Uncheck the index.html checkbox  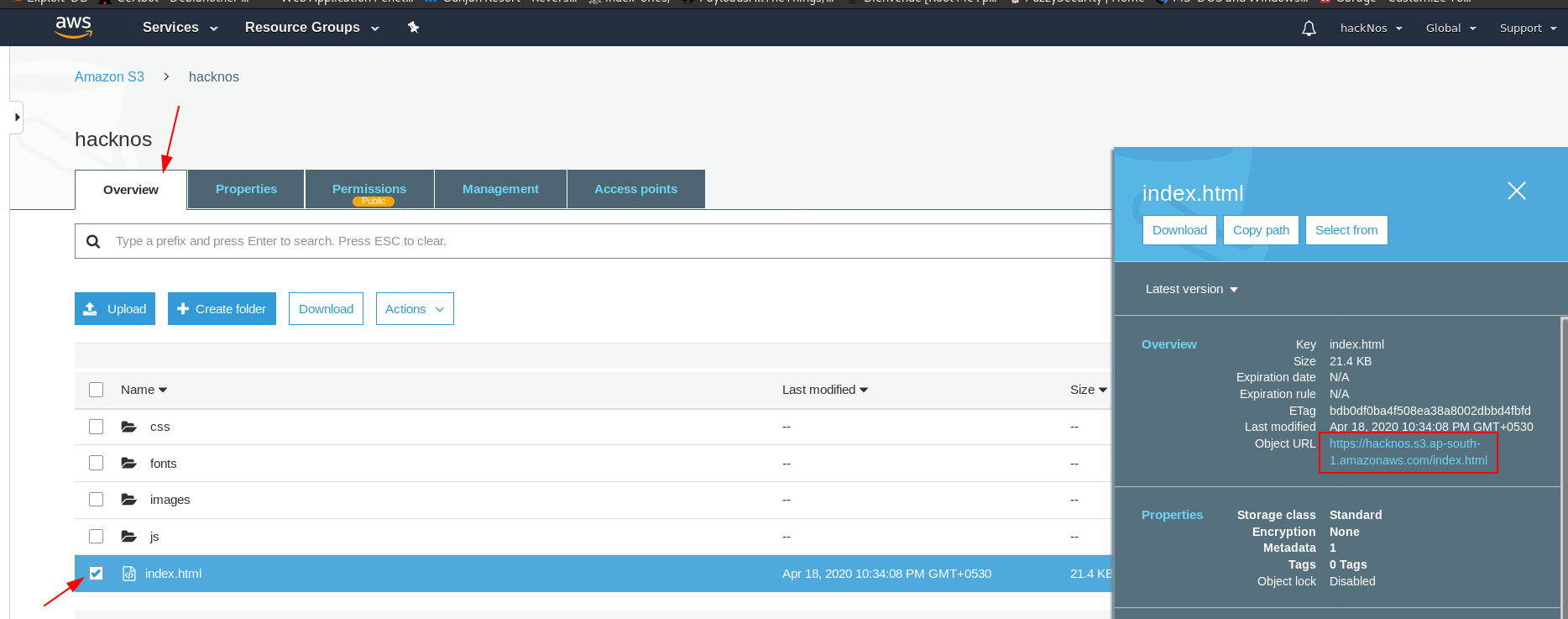[x=97, y=573]
